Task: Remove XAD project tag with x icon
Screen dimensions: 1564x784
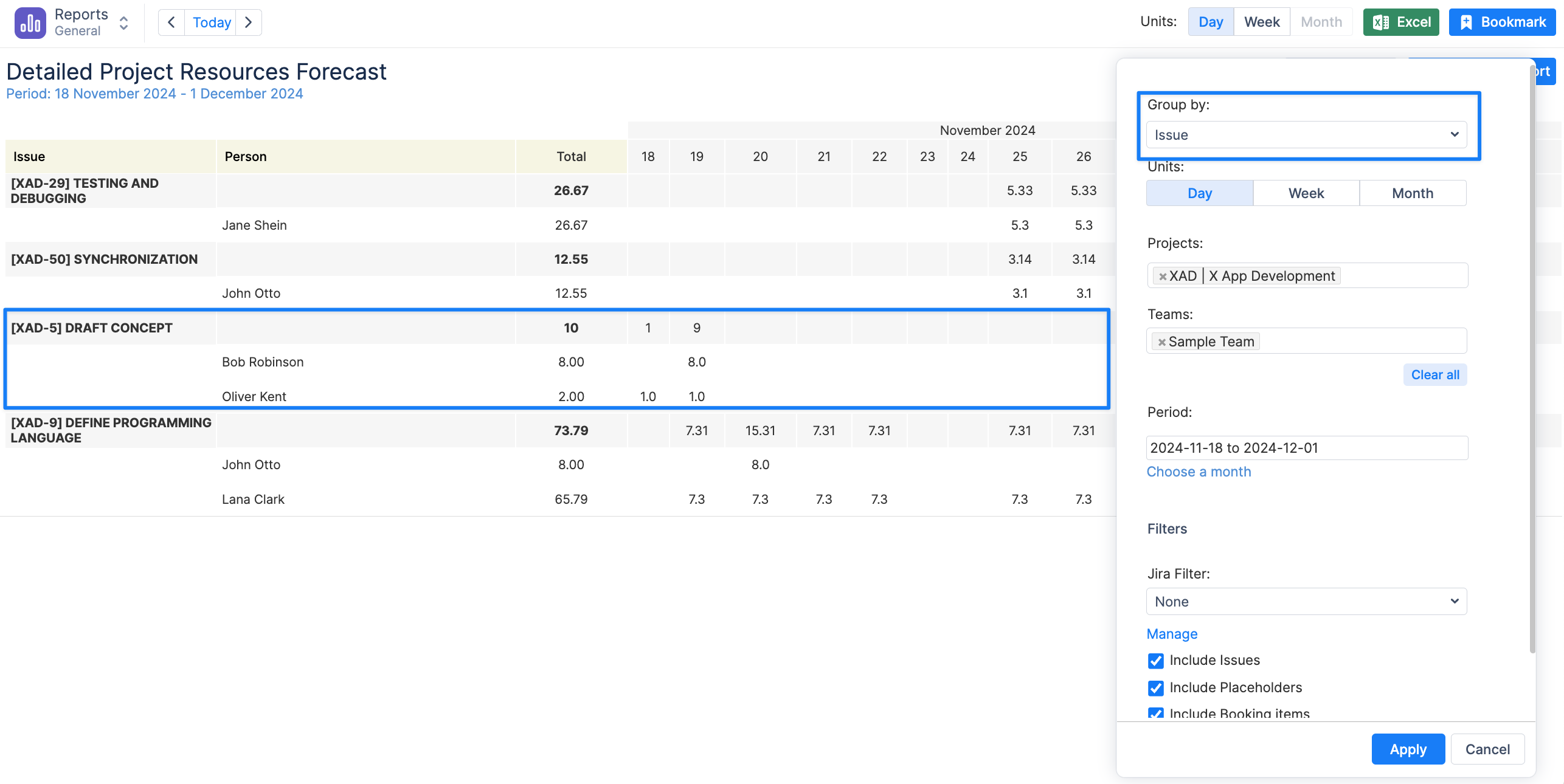Action: tap(1163, 277)
